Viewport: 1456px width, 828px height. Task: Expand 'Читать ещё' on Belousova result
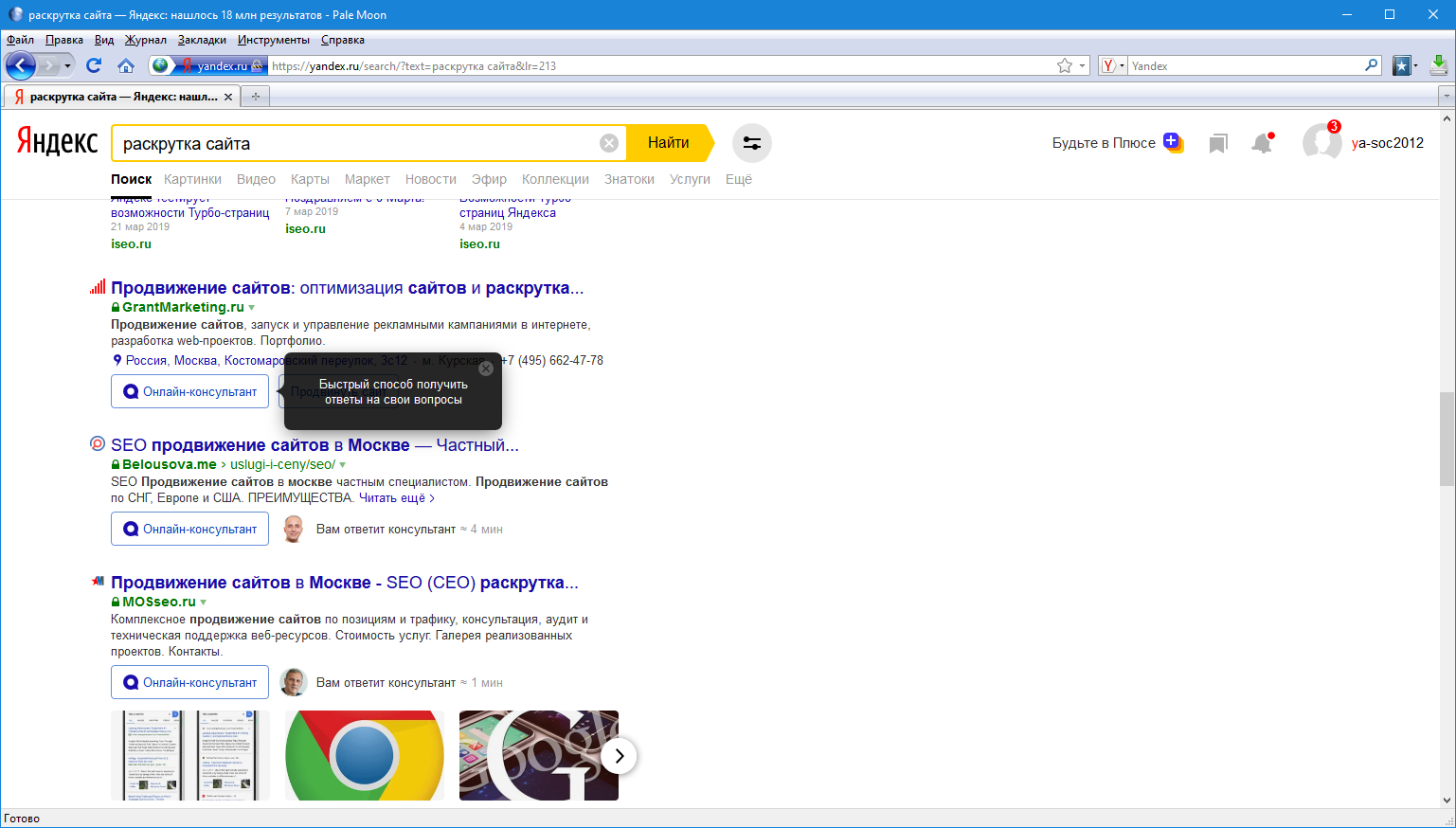pyautogui.click(x=397, y=497)
